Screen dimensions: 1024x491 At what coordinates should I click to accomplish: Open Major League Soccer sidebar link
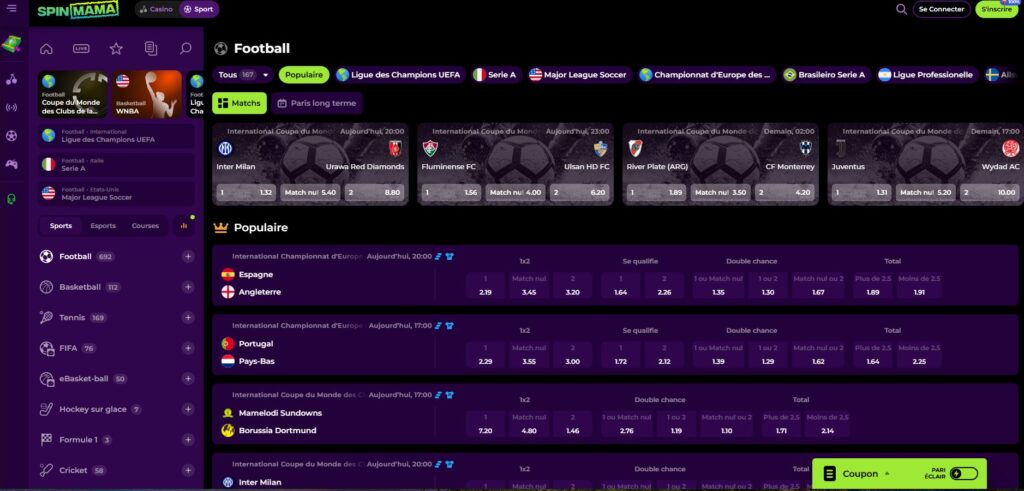[116, 193]
